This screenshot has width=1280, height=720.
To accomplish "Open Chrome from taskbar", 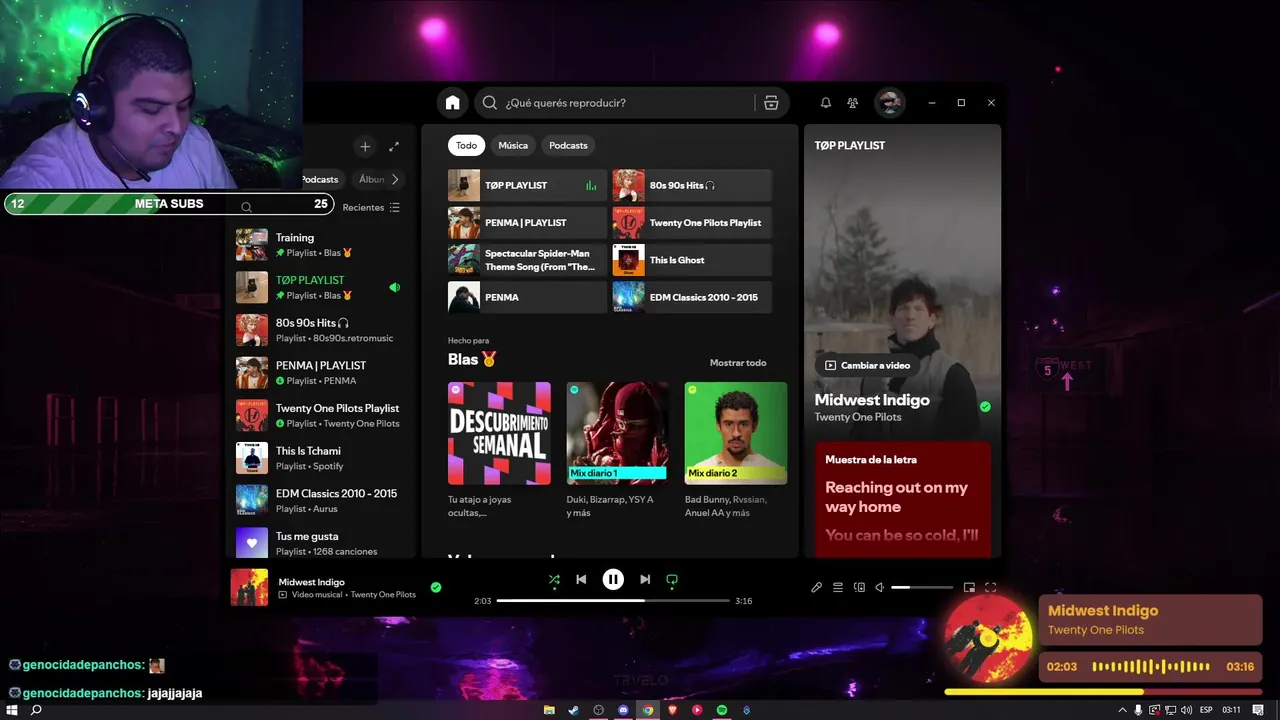I will [x=648, y=710].
